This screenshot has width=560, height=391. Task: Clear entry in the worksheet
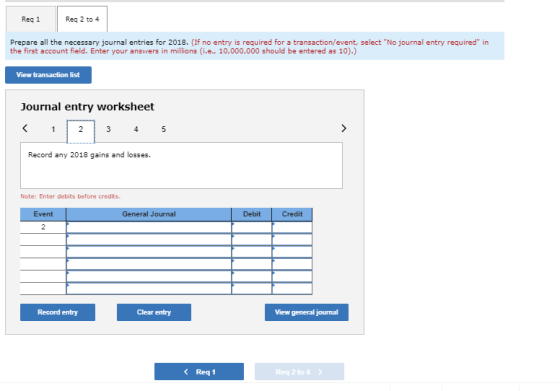pos(154,312)
